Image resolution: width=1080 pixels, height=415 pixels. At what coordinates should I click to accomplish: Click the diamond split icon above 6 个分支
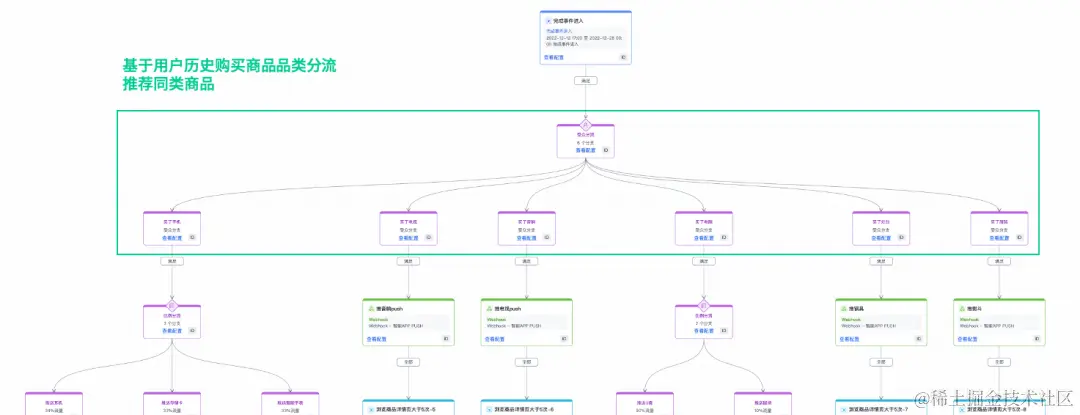[585, 125]
